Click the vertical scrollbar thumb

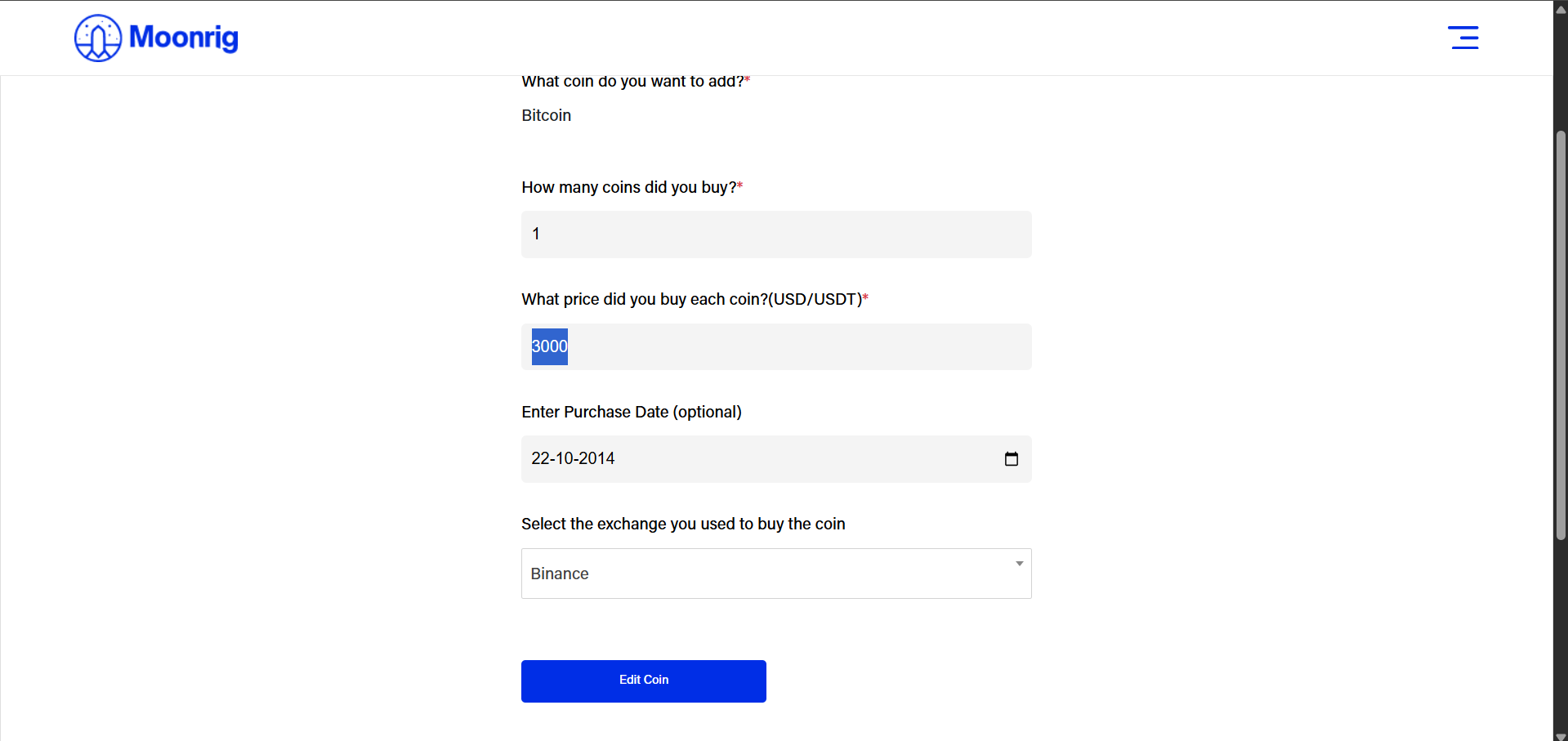tap(1561, 335)
